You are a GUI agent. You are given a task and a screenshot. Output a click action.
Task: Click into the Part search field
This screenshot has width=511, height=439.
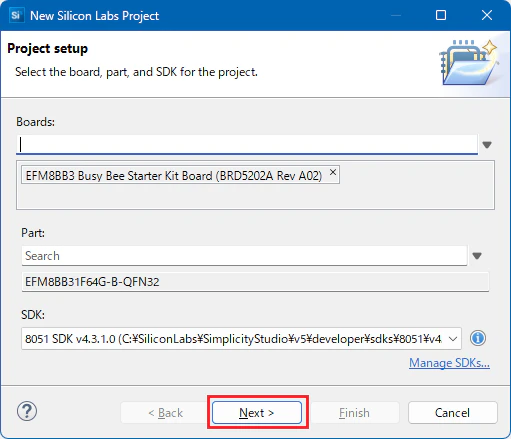(x=244, y=256)
